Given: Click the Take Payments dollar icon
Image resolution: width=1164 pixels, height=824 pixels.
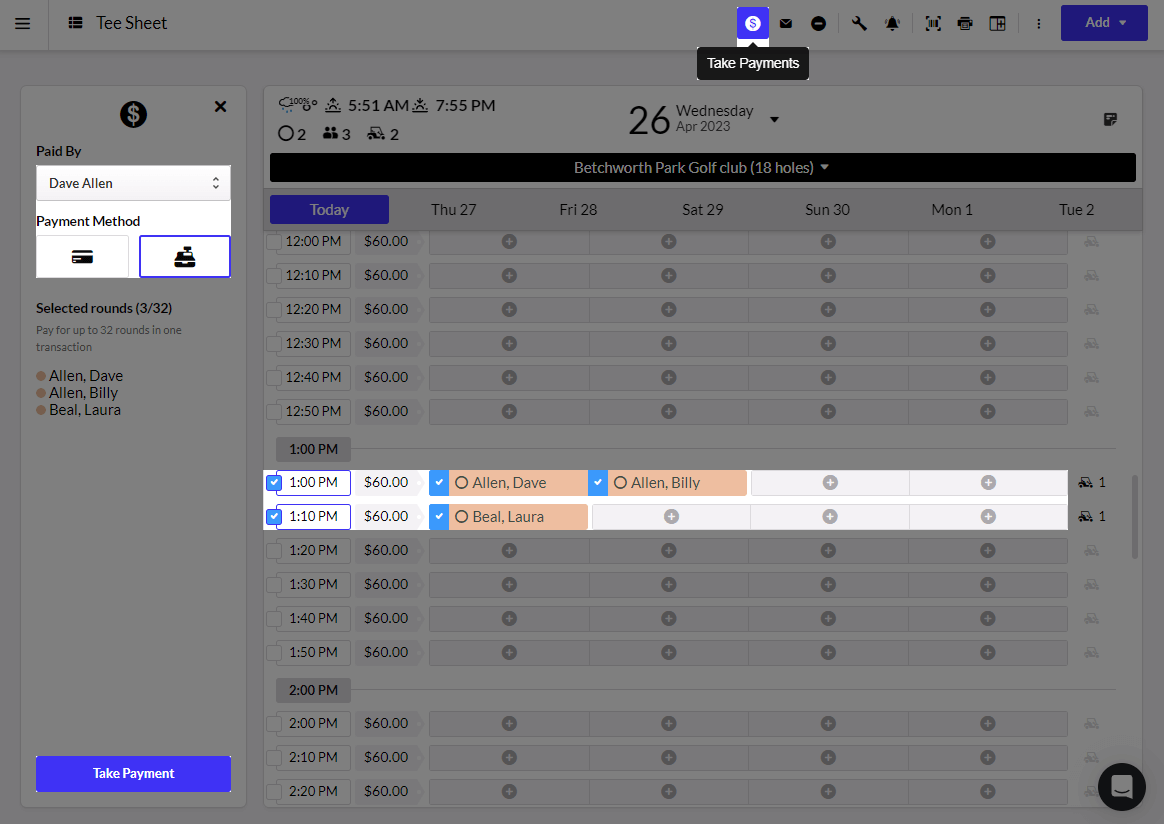Looking at the screenshot, I should pos(753,23).
